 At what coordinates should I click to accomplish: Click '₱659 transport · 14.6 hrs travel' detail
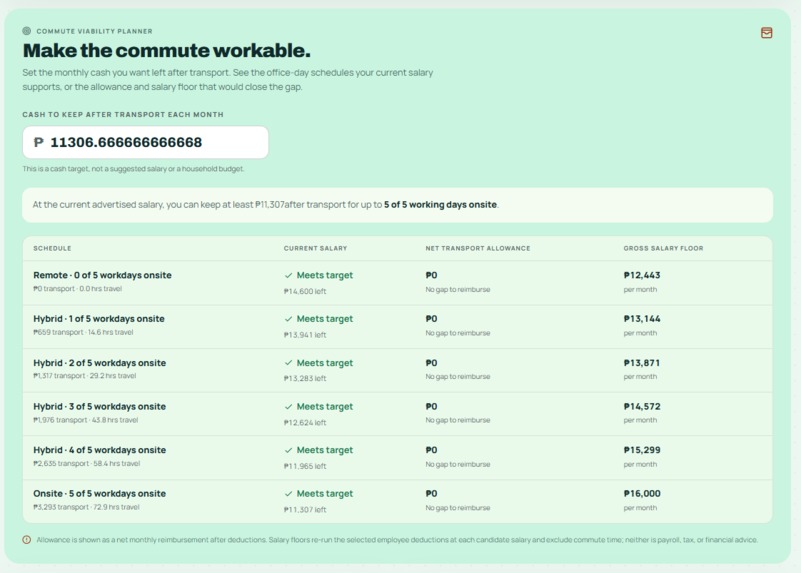[x=83, y=332]
